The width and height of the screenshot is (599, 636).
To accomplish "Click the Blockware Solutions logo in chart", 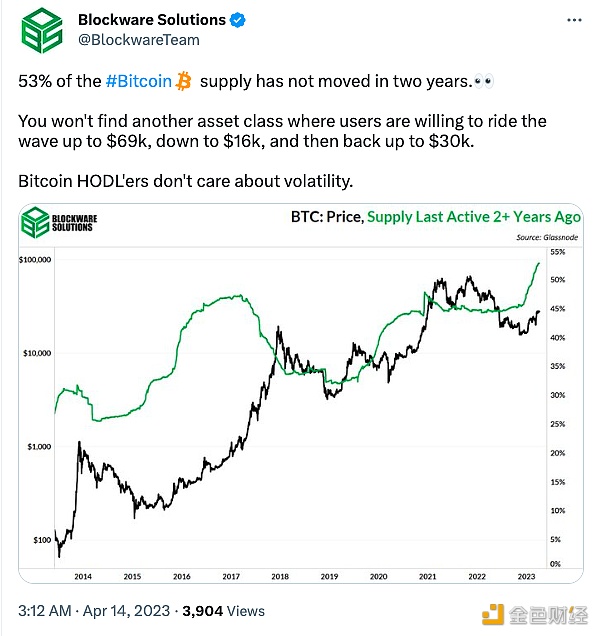I will [x=59, y=222].
